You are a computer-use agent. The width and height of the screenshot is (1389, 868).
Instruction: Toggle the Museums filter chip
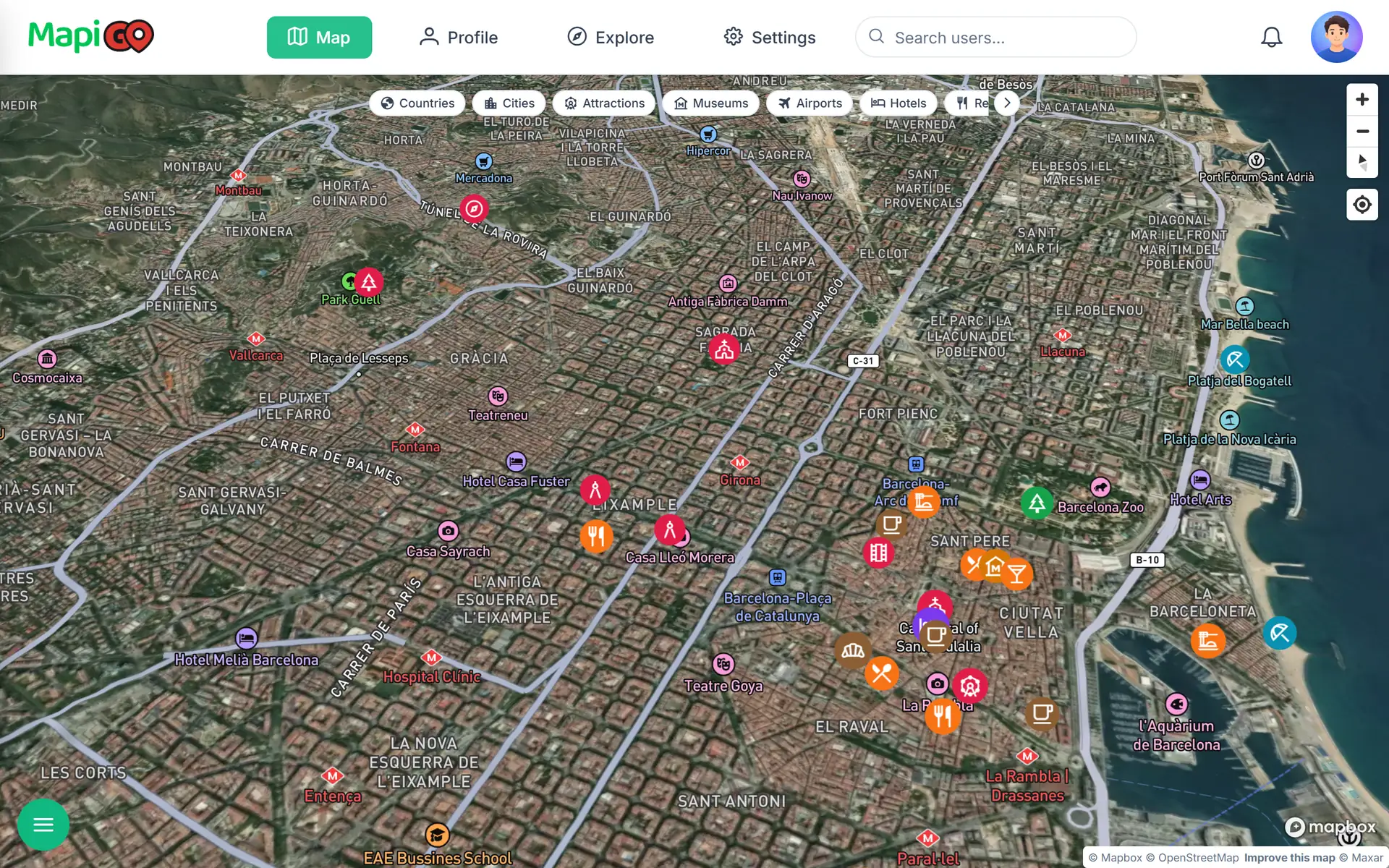pos(711,103)
